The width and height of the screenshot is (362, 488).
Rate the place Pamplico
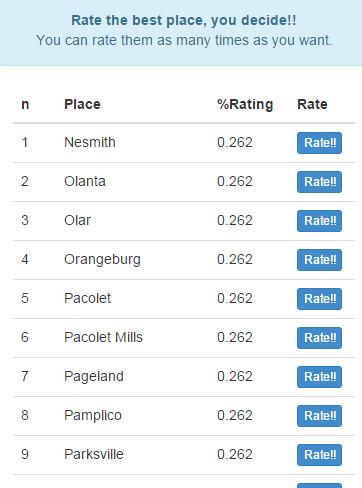pos(319,416)
